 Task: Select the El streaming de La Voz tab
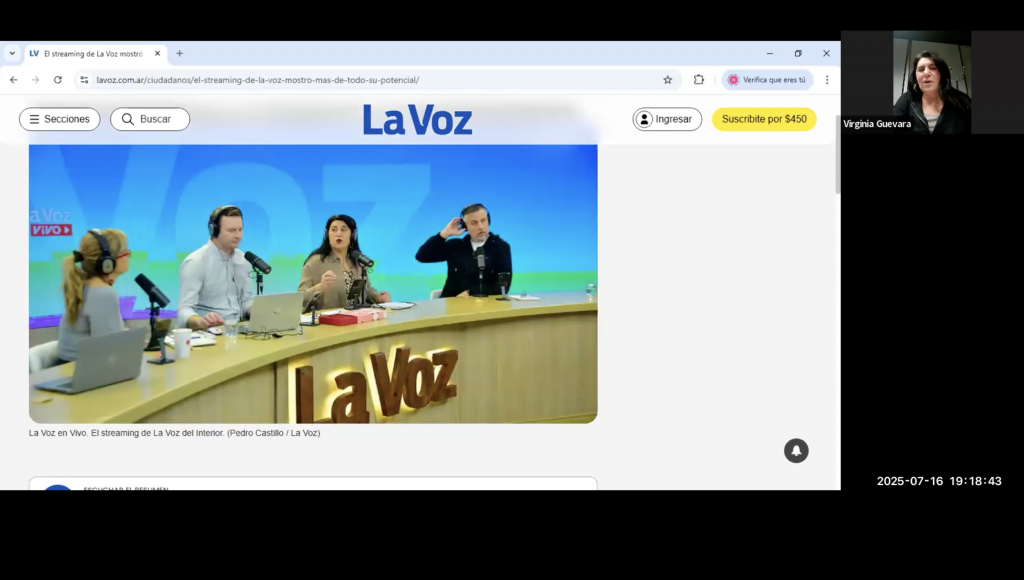90,54
